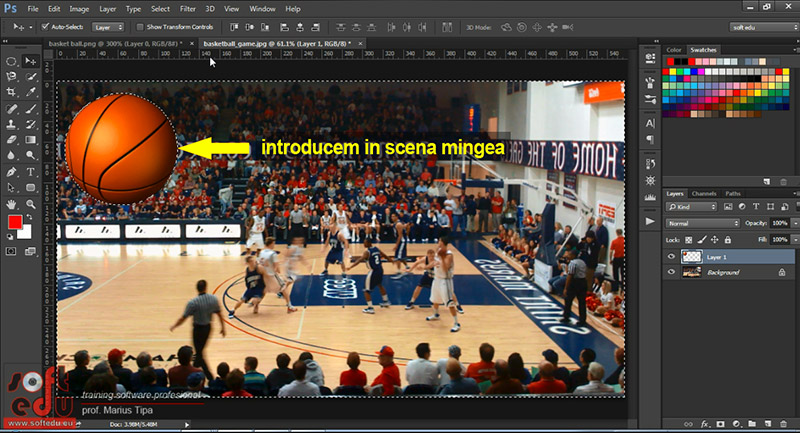Expand the Auto-Select Layer dropdown
This screenshot has width=800, height=433.
tap(108, 27)
